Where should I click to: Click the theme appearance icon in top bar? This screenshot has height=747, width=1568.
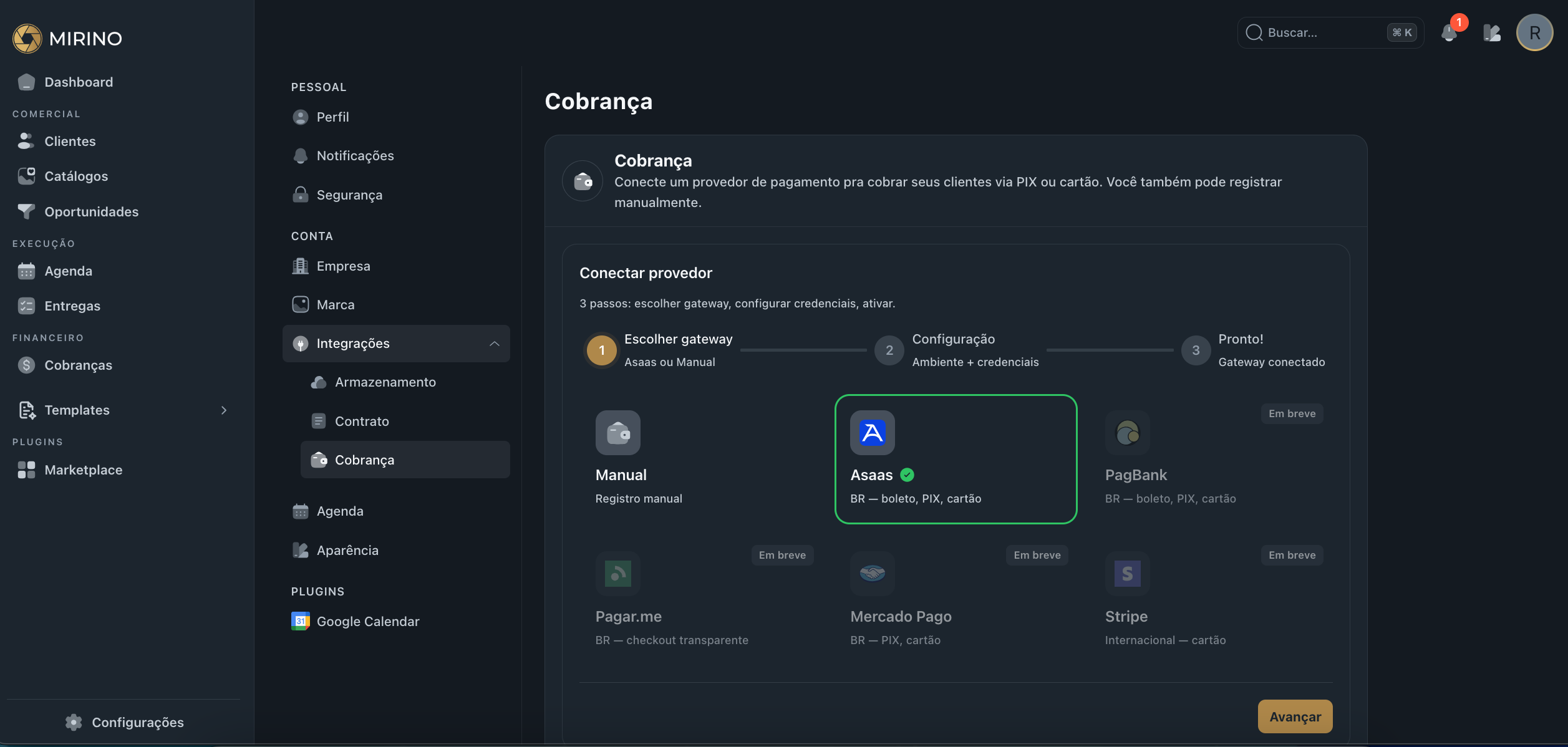(1491, 32)
